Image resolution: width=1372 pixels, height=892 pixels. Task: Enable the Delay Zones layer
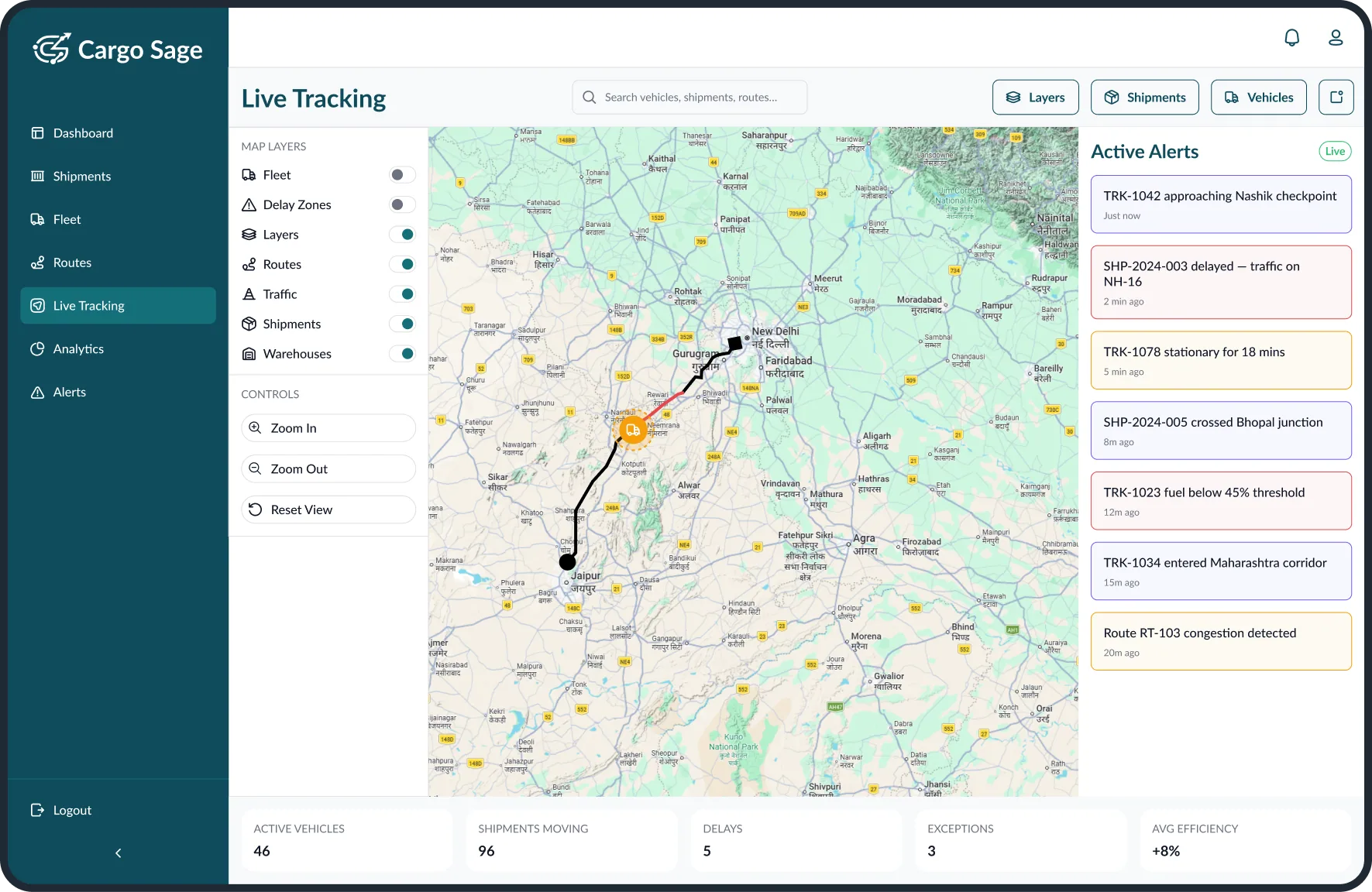(402, 204)
